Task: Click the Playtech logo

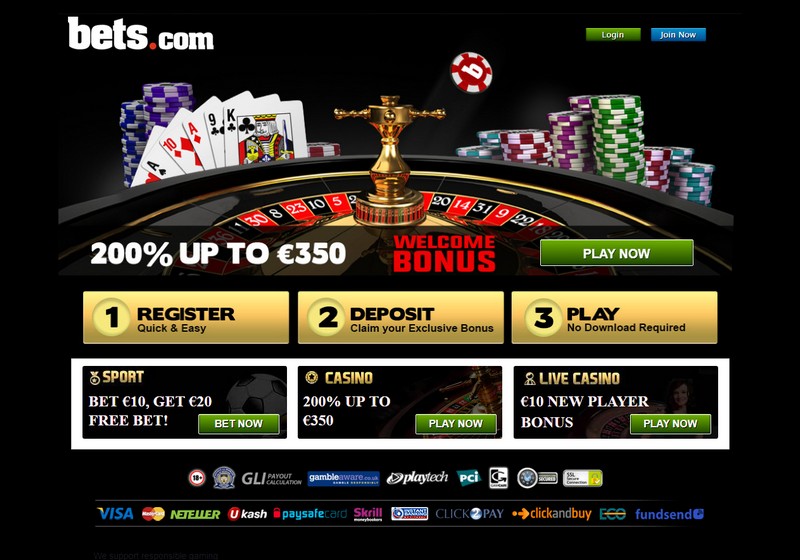Action: point(417,478)
